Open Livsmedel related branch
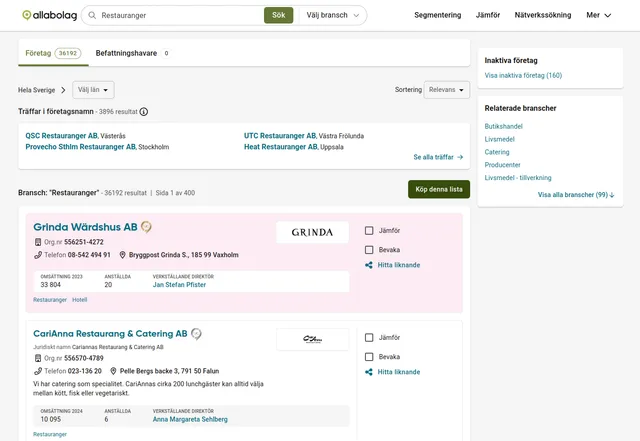 point(500,139)
